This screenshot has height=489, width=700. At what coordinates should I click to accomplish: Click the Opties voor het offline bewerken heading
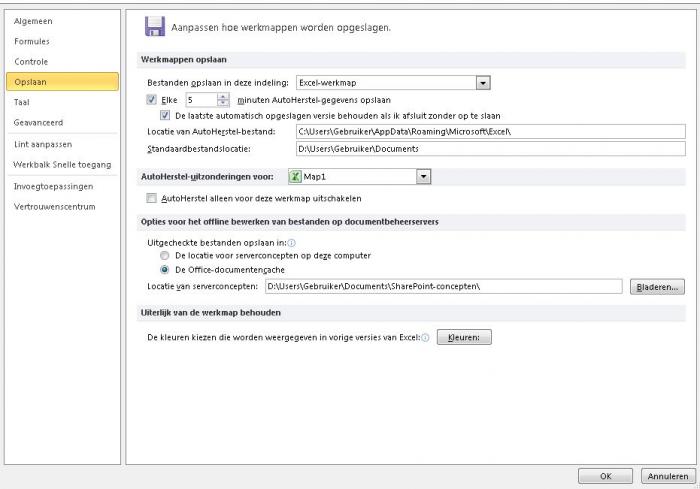[x=290, y=222]
